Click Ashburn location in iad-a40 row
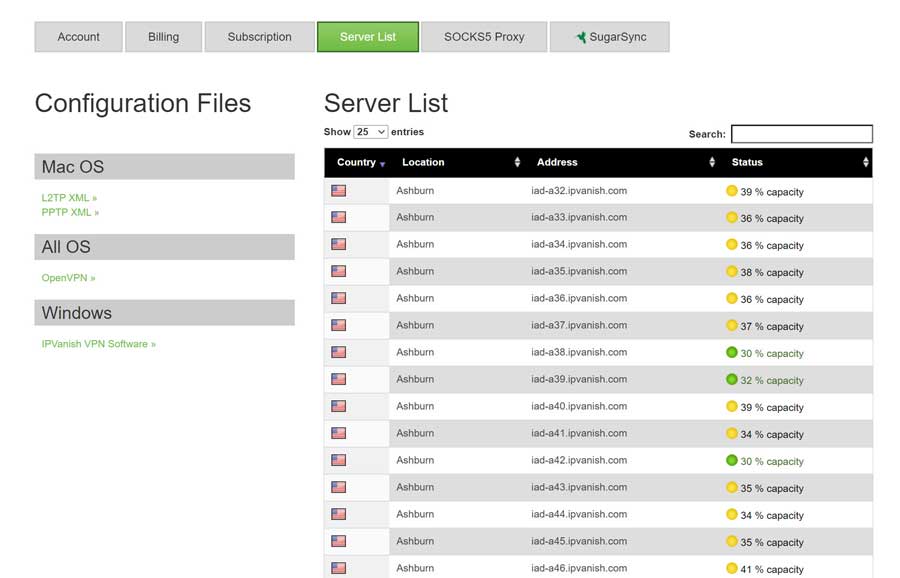 415,406
